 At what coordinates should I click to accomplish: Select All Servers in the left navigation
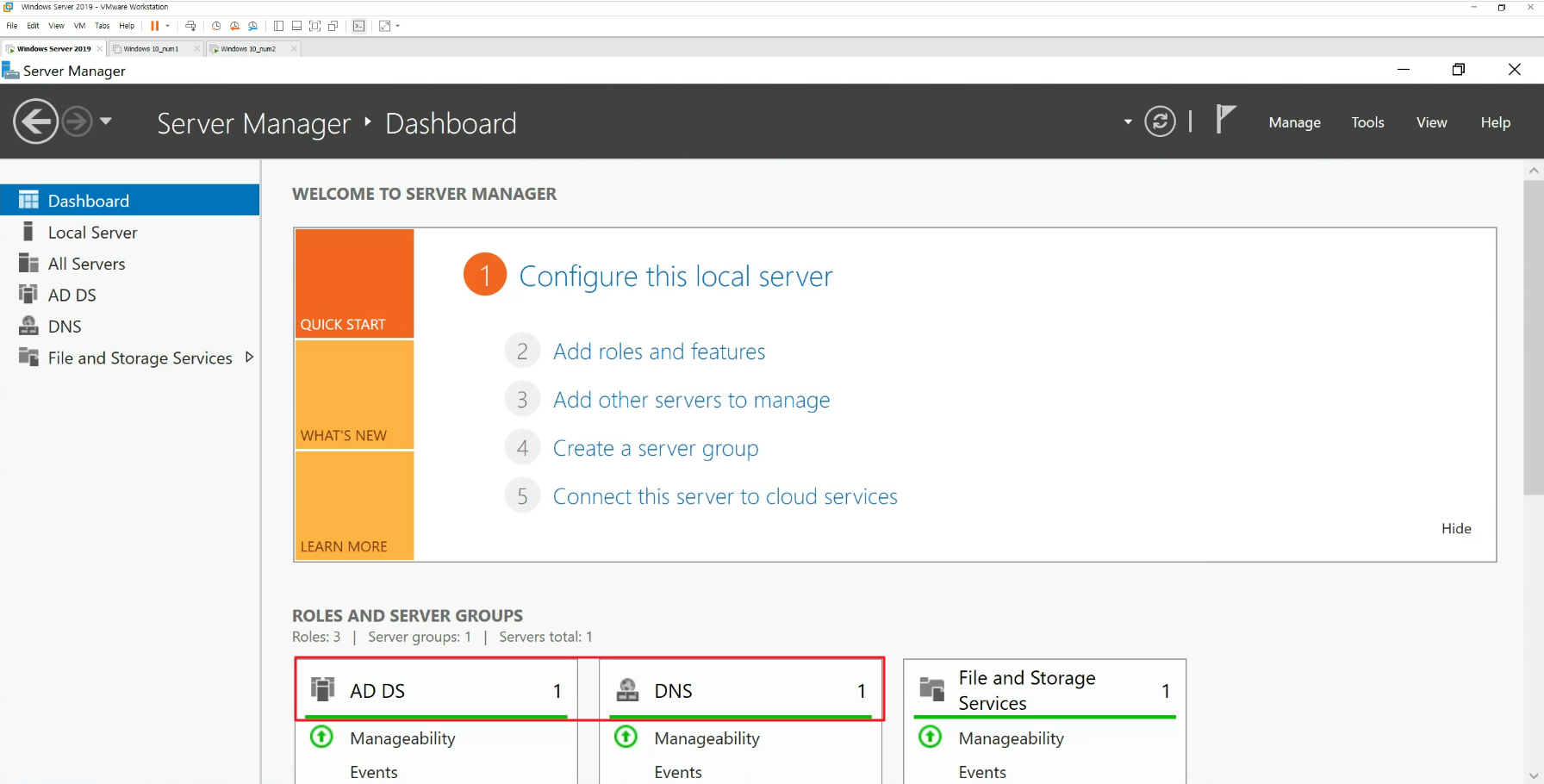click(x=129, y=264)
